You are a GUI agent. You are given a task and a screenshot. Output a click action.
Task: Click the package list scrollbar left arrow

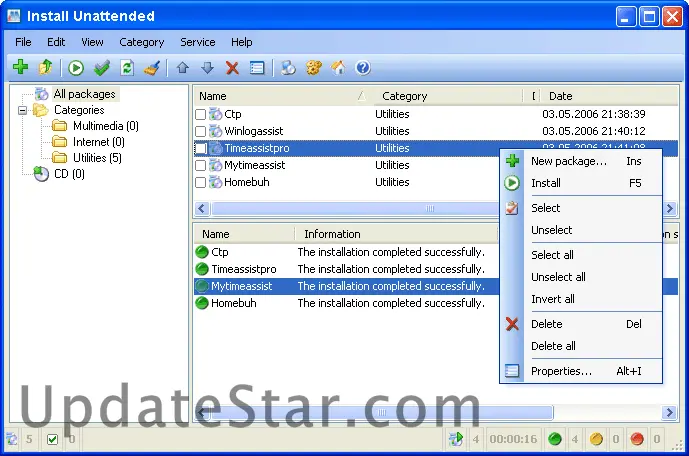[x=202, y=208]
